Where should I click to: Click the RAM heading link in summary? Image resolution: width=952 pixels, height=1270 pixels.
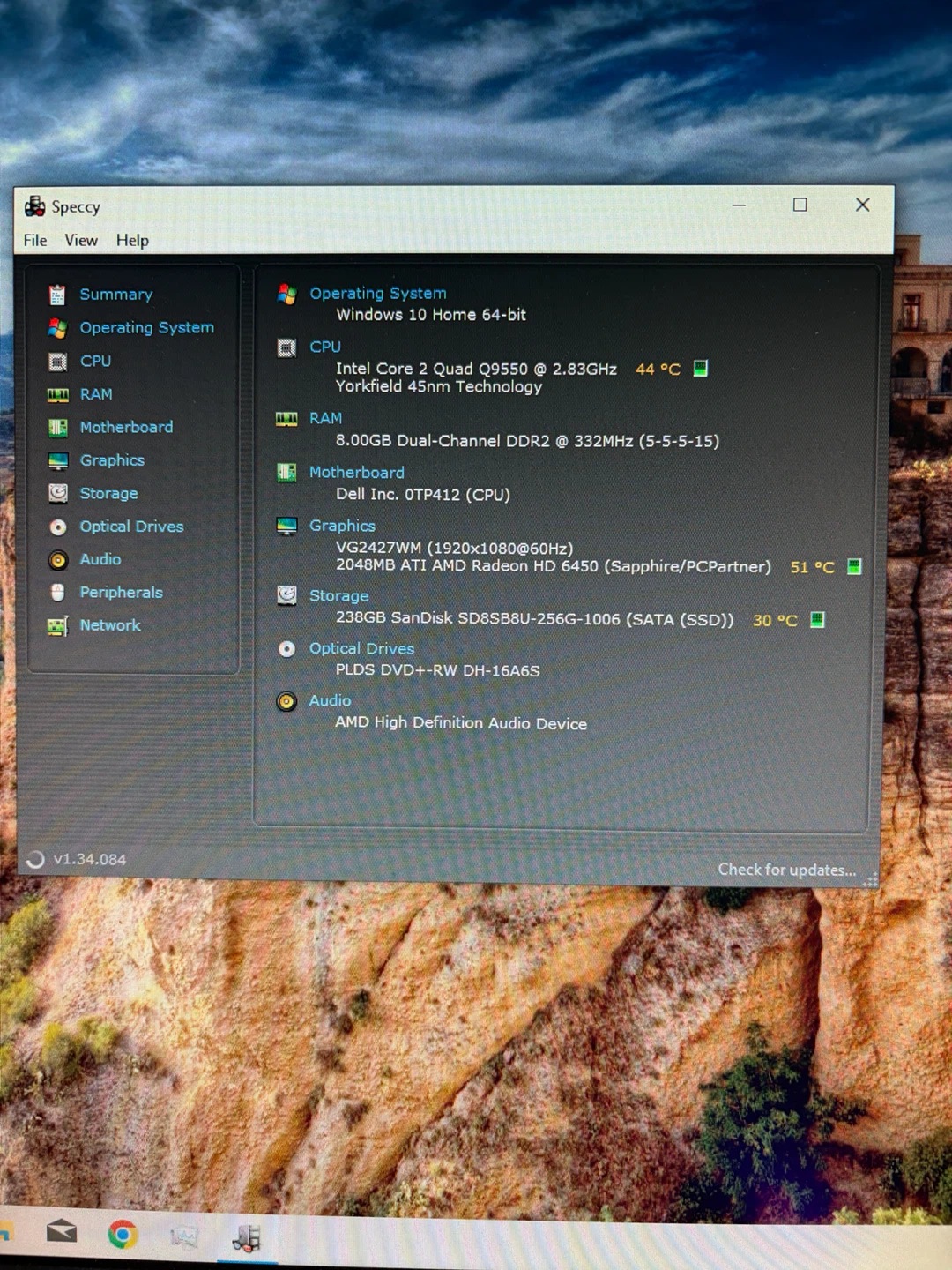click(325, 419)
